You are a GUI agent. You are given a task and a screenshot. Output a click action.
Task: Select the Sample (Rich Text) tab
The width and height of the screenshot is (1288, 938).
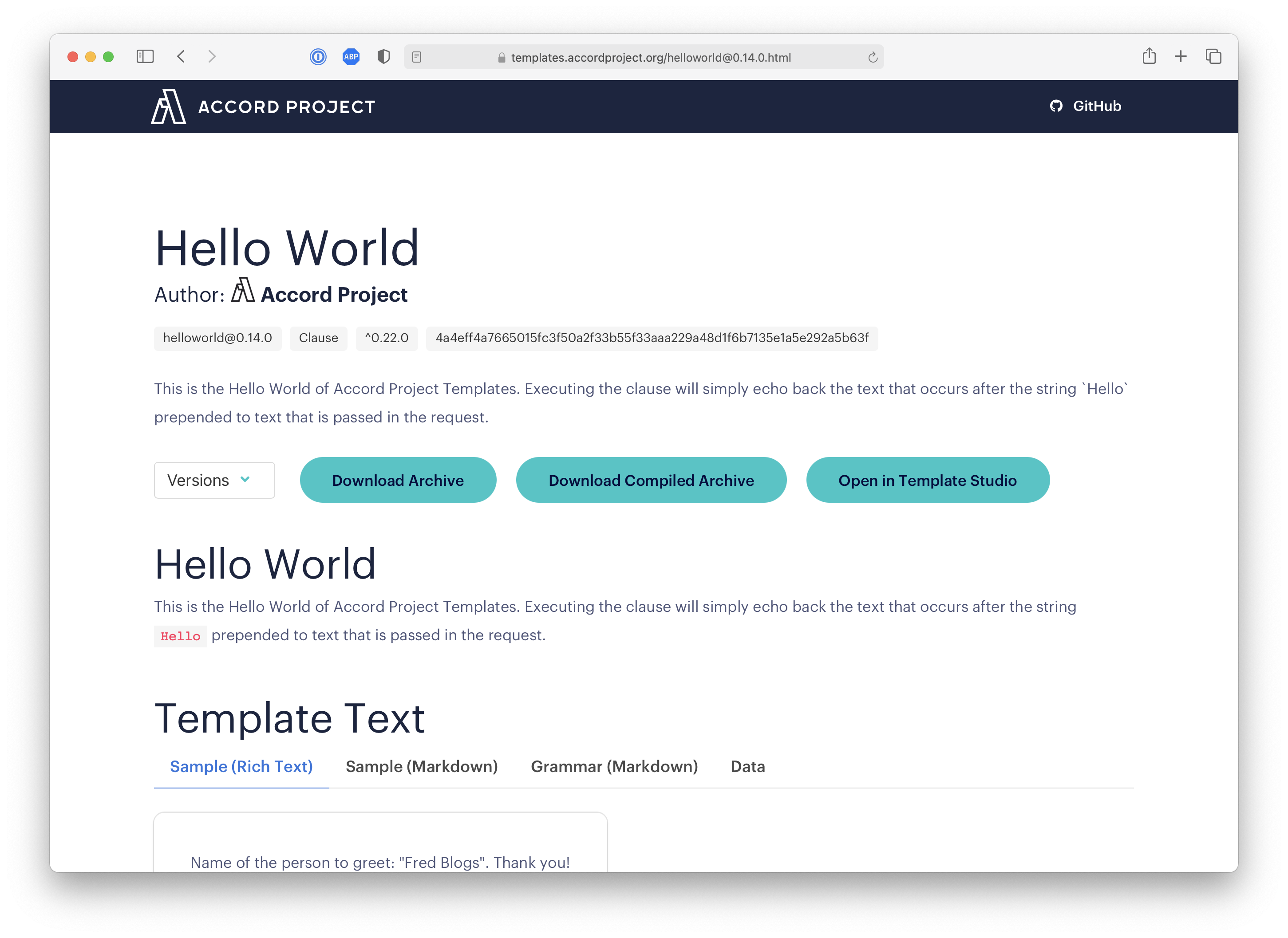click(241, 767)
